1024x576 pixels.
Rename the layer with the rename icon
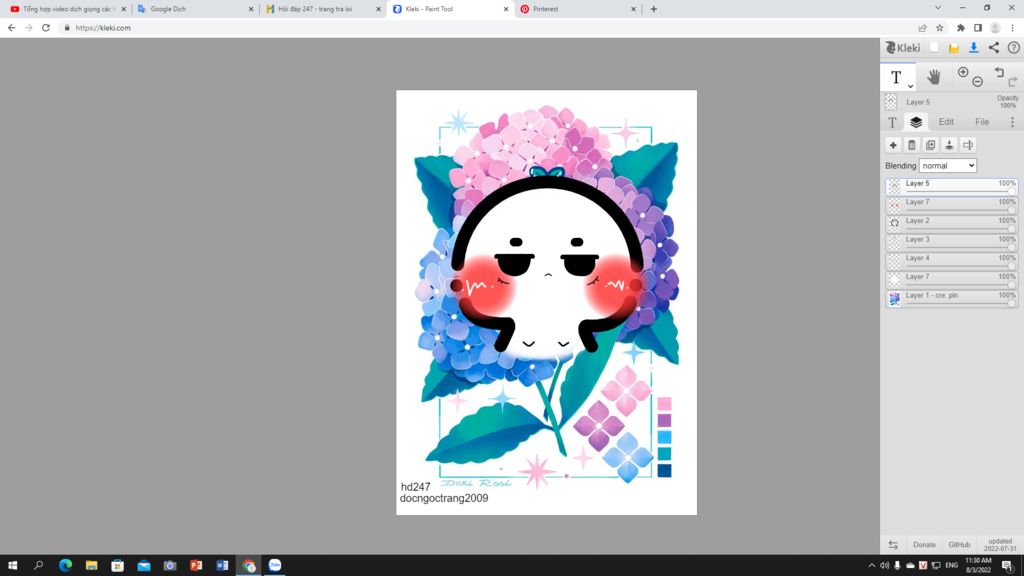(x=968, y=145)
